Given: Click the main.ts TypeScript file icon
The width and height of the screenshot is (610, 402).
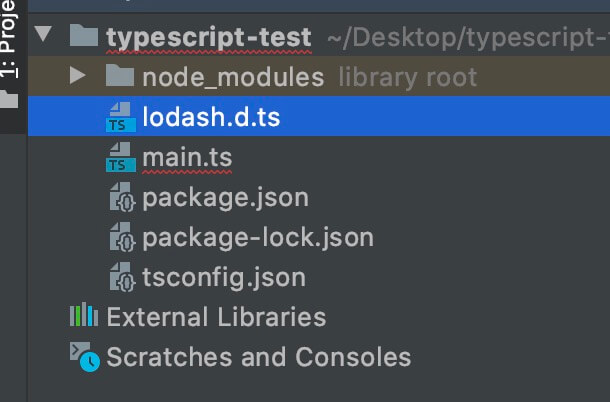Looking at the screenshot, I should [120, 157].
